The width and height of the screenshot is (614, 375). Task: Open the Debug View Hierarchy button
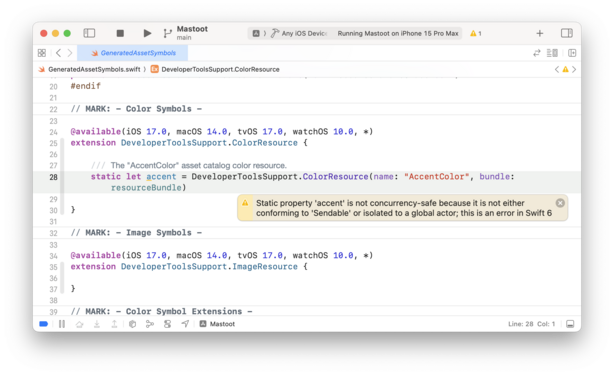pyautogui.click(x=132, y=324)
